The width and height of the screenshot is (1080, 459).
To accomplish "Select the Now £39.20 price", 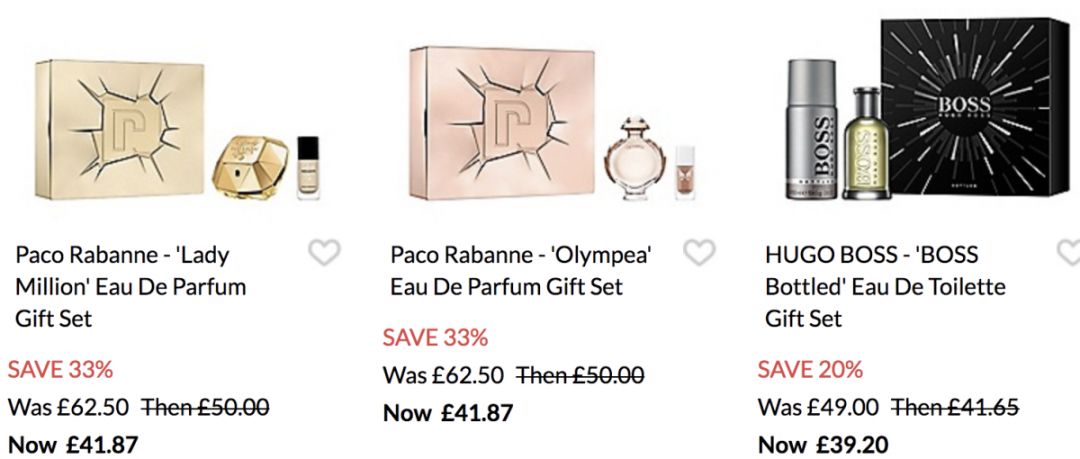I will tap(823, 444).
